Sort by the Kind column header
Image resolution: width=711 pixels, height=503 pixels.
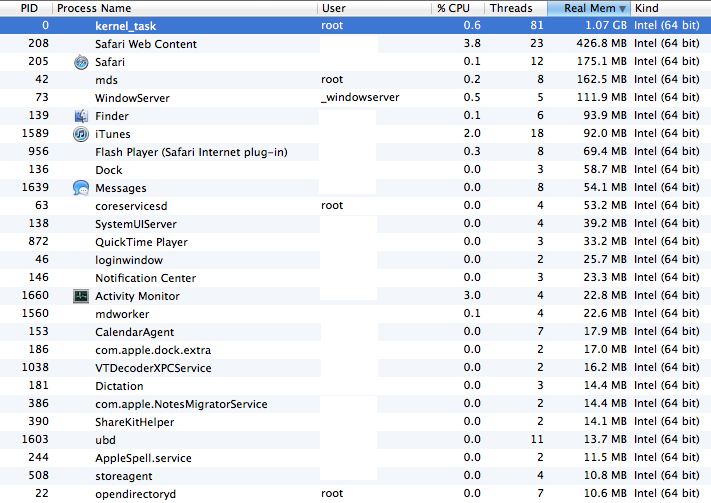tap(671, 8)
